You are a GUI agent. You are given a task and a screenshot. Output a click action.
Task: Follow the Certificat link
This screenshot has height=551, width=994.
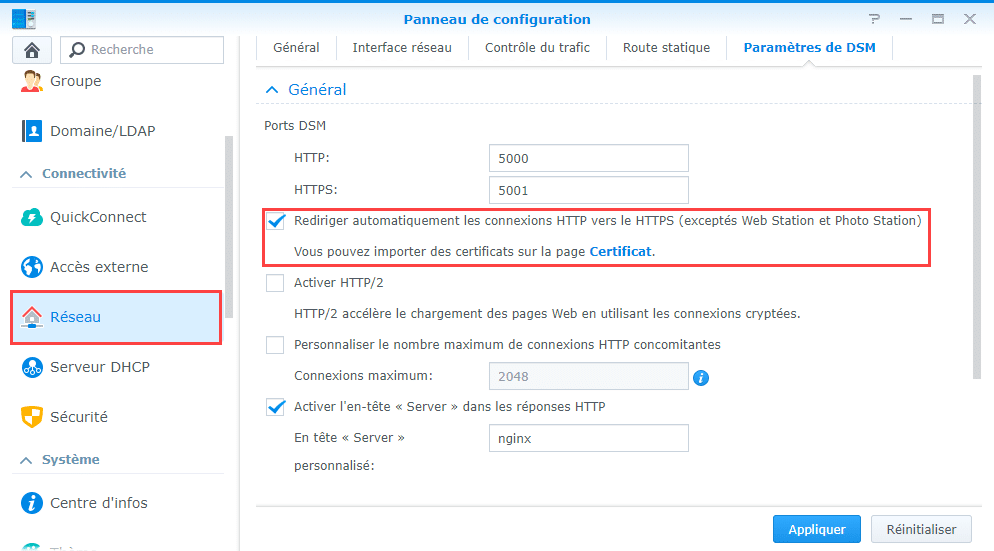[620, 252]
